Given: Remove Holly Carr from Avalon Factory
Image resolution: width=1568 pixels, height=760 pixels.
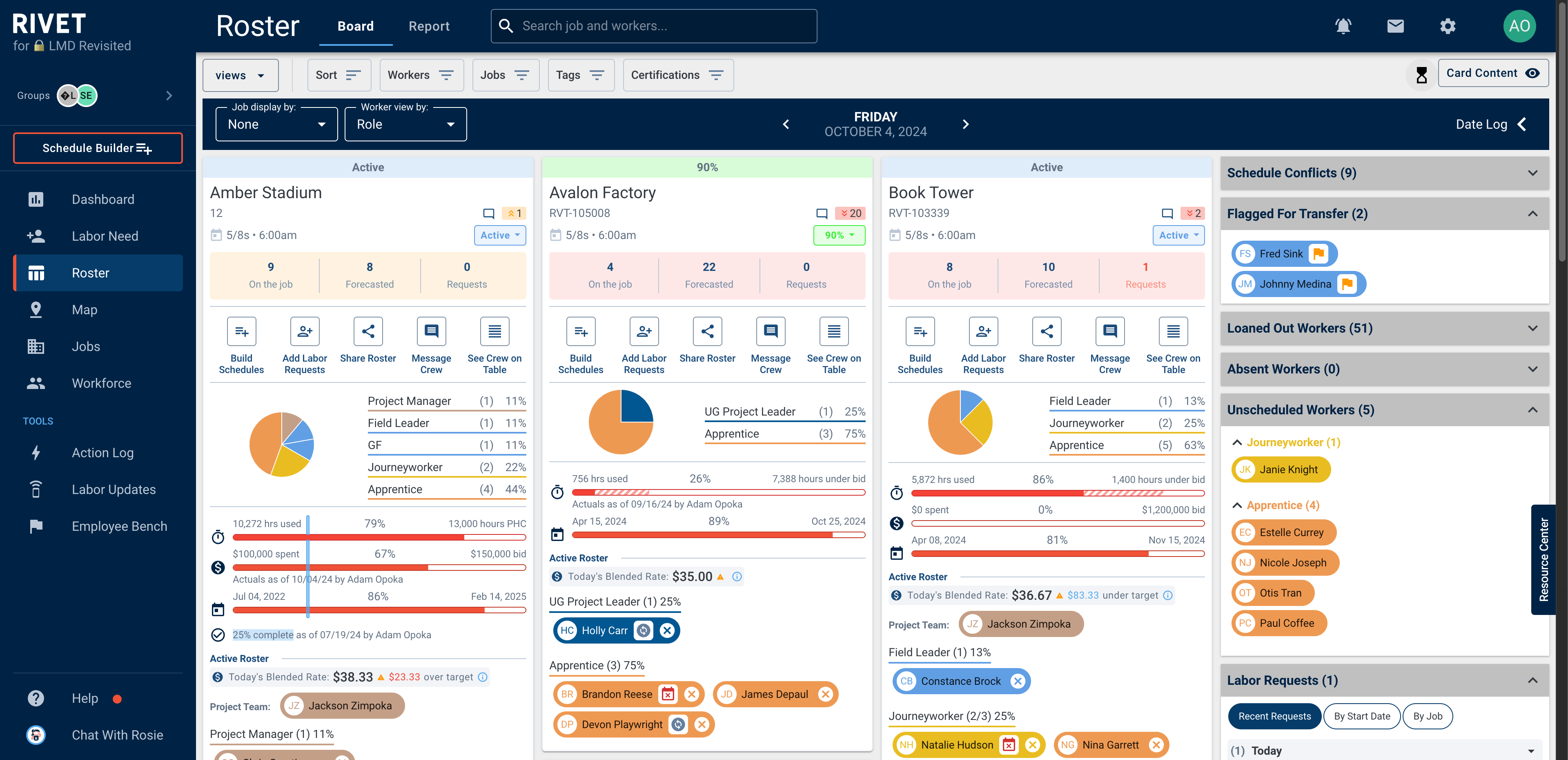Looking at the screenshot, I should pyautogui.click(x=667, y=630).
